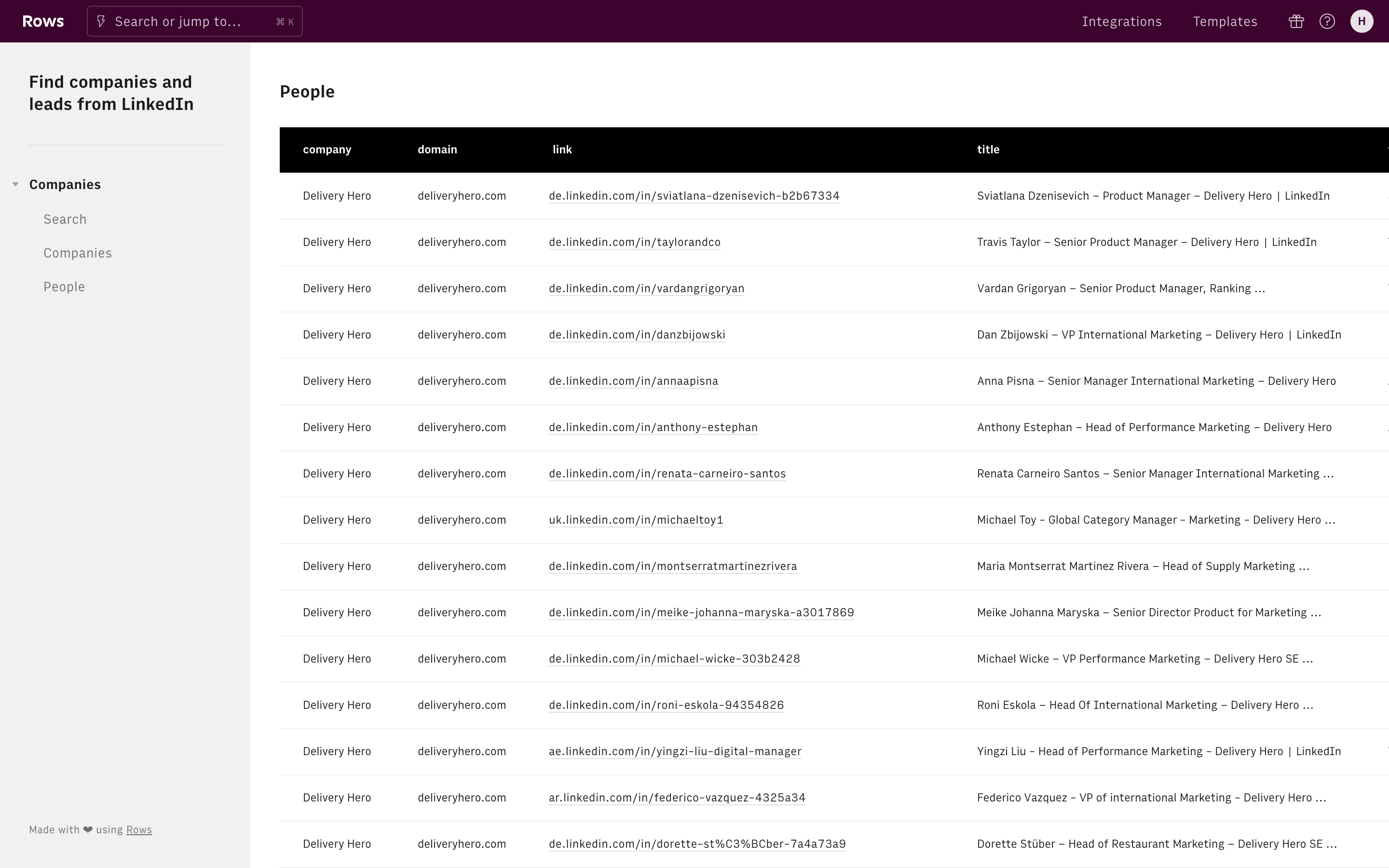This screenshot has height=868, width=1389.
Task: Open vardangrigoryan LinkedIn link
Action: (x=646, y=288)
